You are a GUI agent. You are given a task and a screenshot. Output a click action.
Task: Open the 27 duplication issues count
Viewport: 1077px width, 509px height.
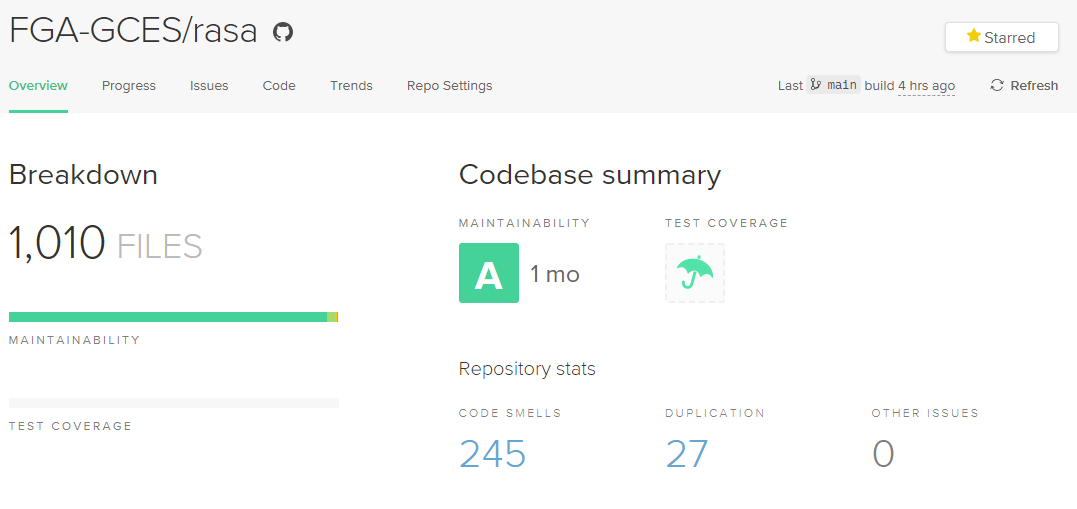pos(687,453)
